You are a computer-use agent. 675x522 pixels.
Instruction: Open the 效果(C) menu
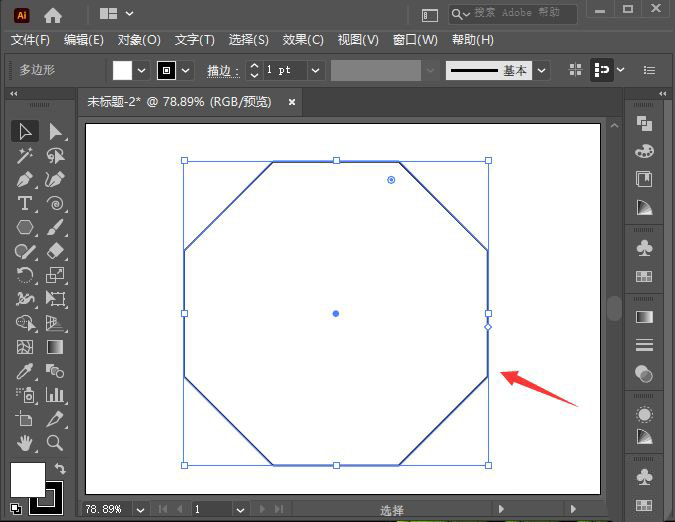pyautogui.click(x=303, y=40)
